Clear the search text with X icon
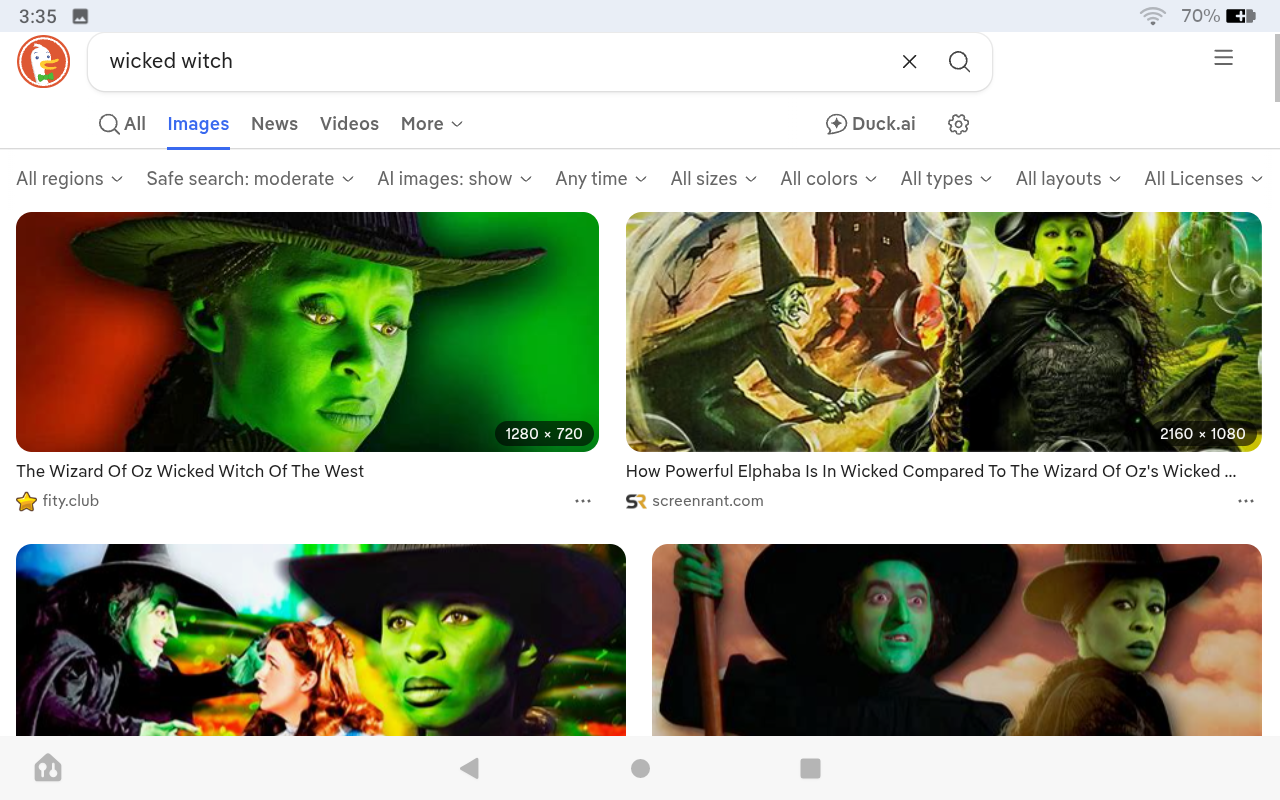 click(x=909, y=62)
